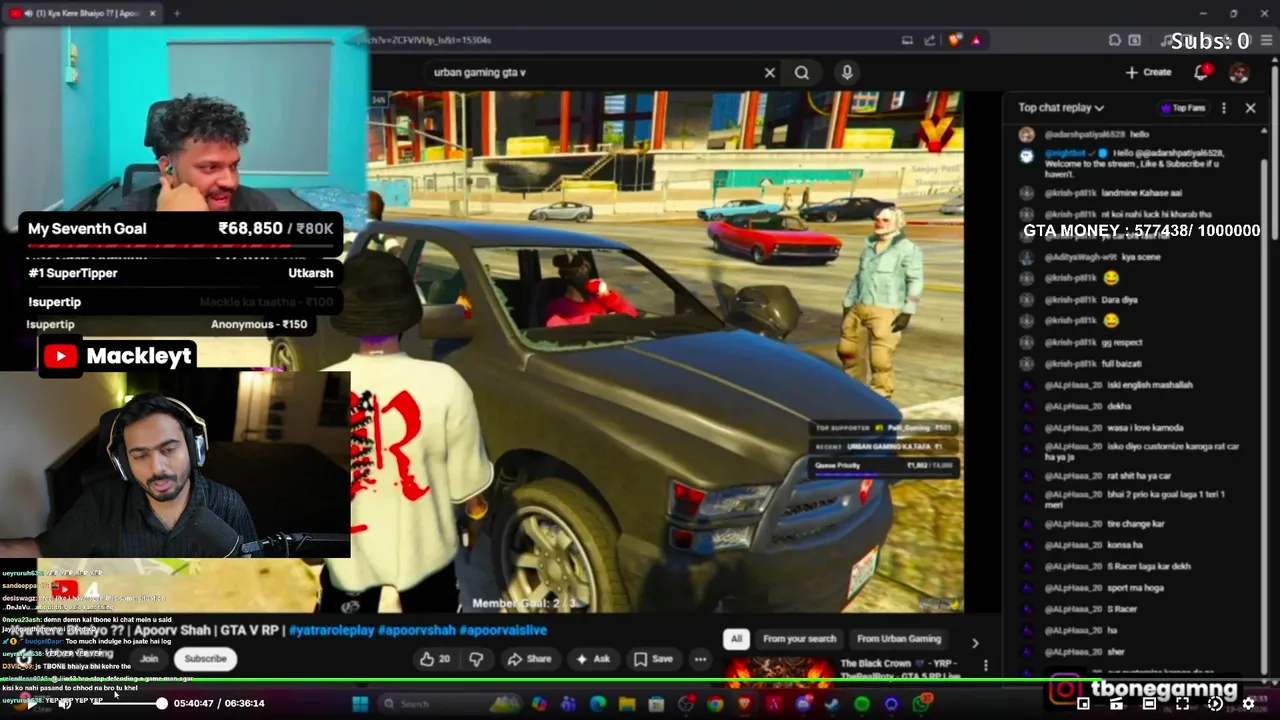Open the video player settings gear
Image resolution: width=1280 pixels, height=720 pixels.
pyautogui.click(x=1248, y=703)
